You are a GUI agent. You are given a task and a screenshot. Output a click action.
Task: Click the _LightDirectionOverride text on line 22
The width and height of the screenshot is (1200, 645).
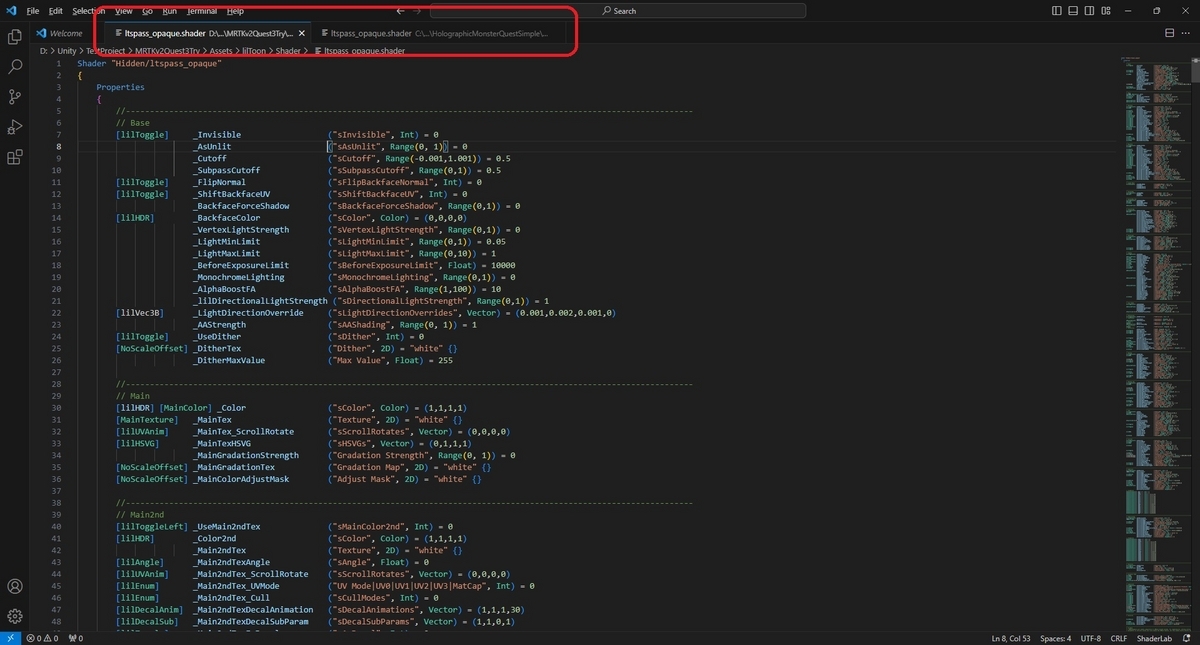[249, 313]
